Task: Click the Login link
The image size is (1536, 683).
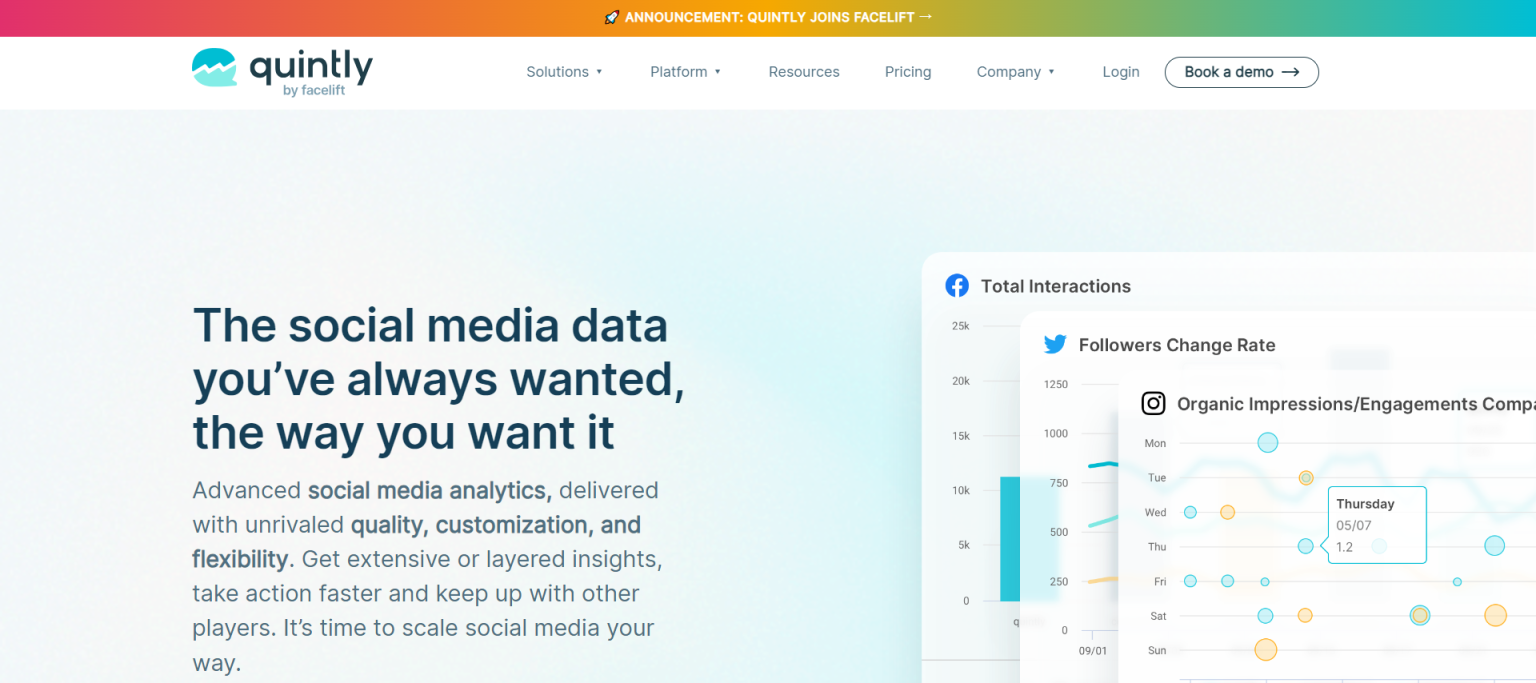Action: pyautogui.click(x=1121, y=72)
